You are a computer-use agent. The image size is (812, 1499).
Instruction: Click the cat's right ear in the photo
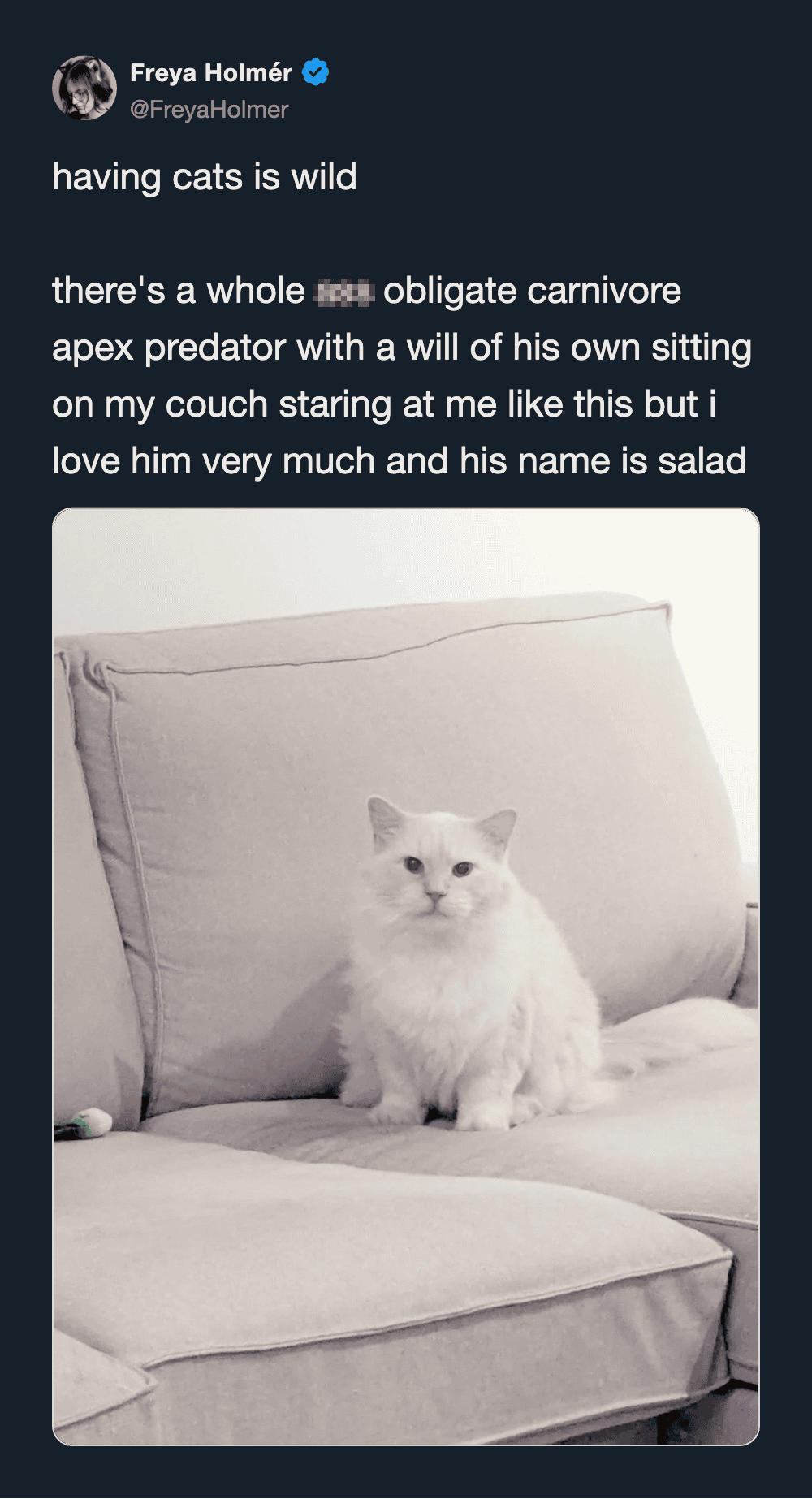coord(497,830)
